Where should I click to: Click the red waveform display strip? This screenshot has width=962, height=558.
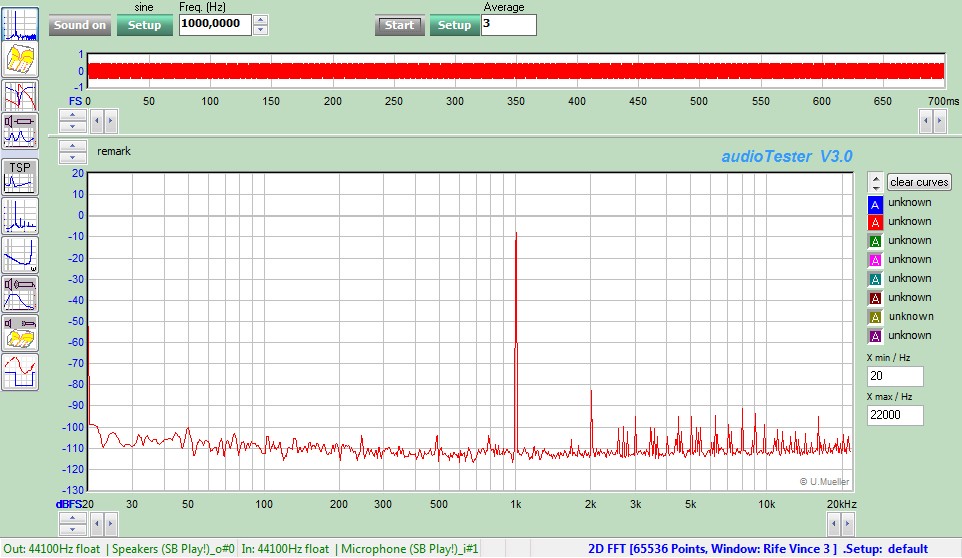pyautogui.click(x=516, y=71)
